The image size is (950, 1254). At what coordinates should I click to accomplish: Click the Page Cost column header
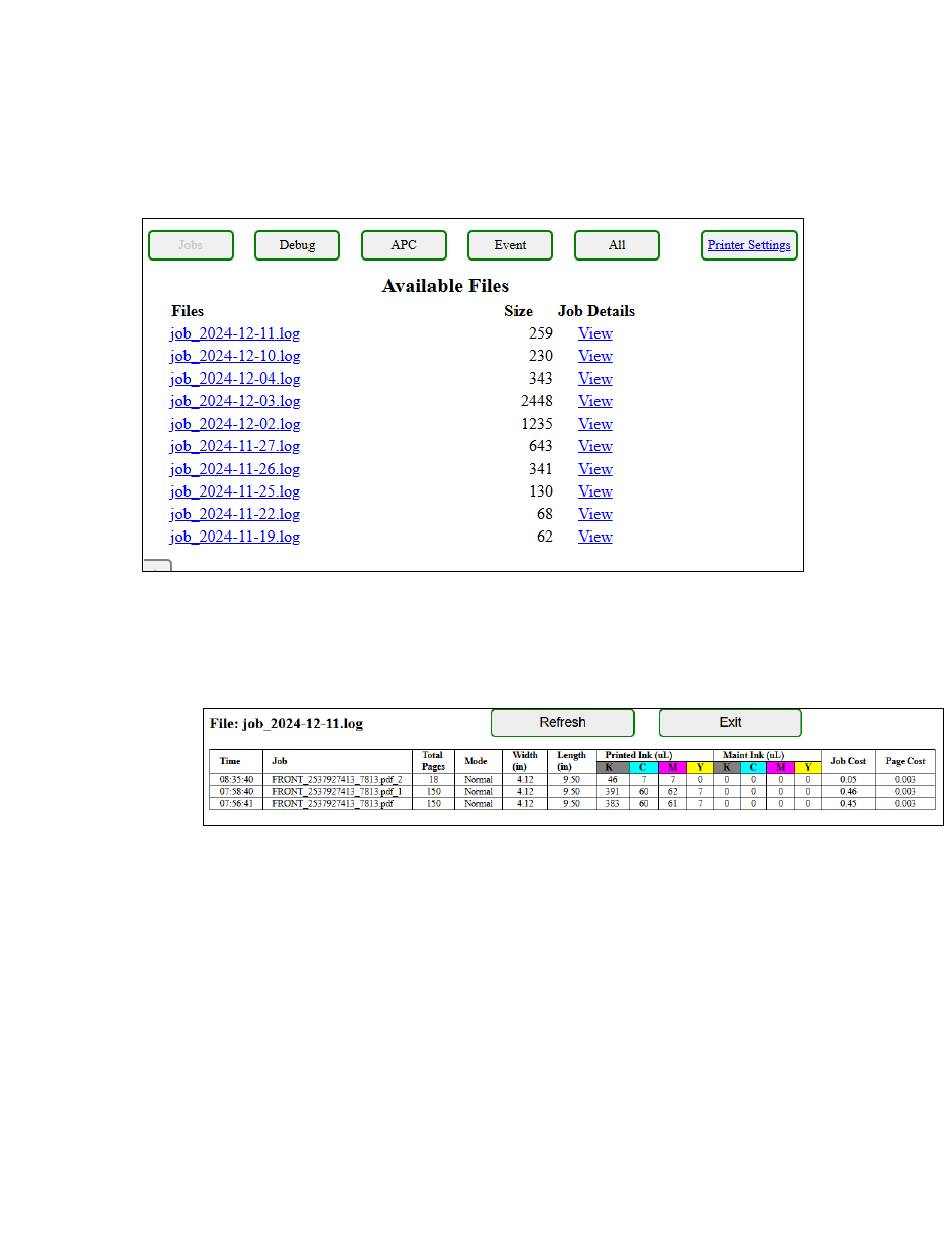pos(905,761)
